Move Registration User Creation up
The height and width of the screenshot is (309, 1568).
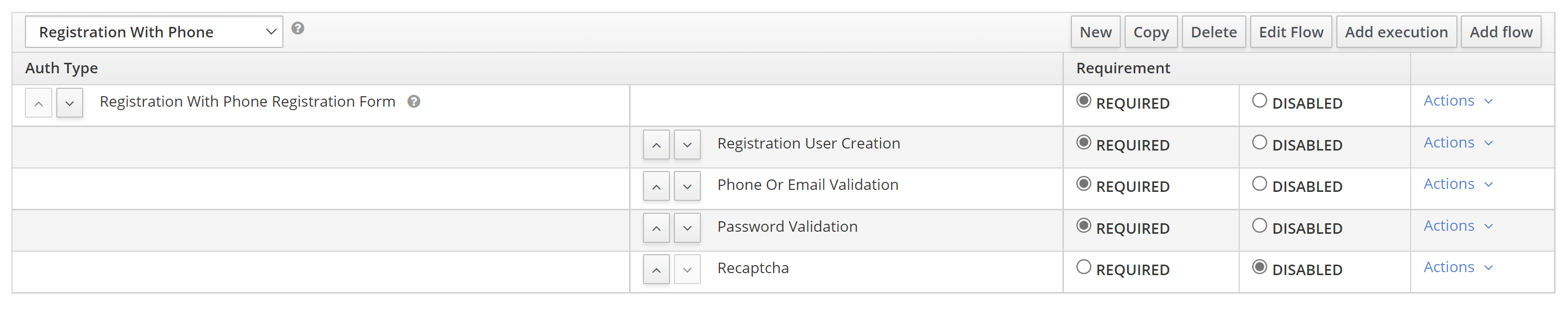(655, 145)
